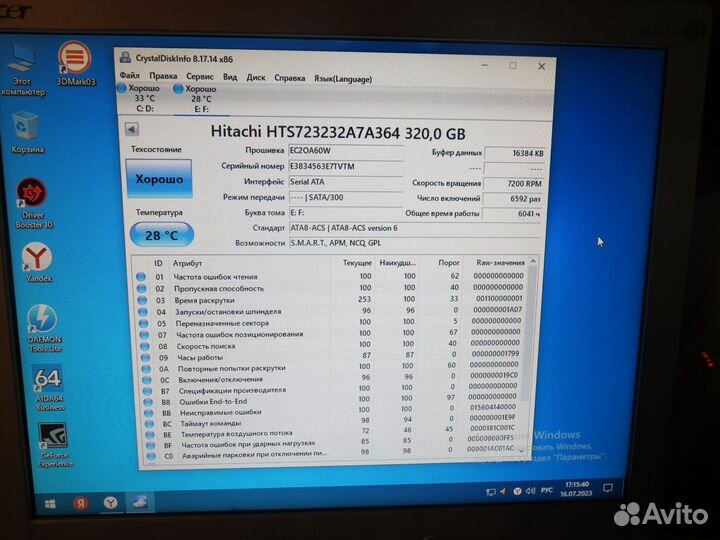This screenshot has height=540, width=720.
Task: Select the Частота ошибок позиционирования row
Action: click(x=333, y=334)
